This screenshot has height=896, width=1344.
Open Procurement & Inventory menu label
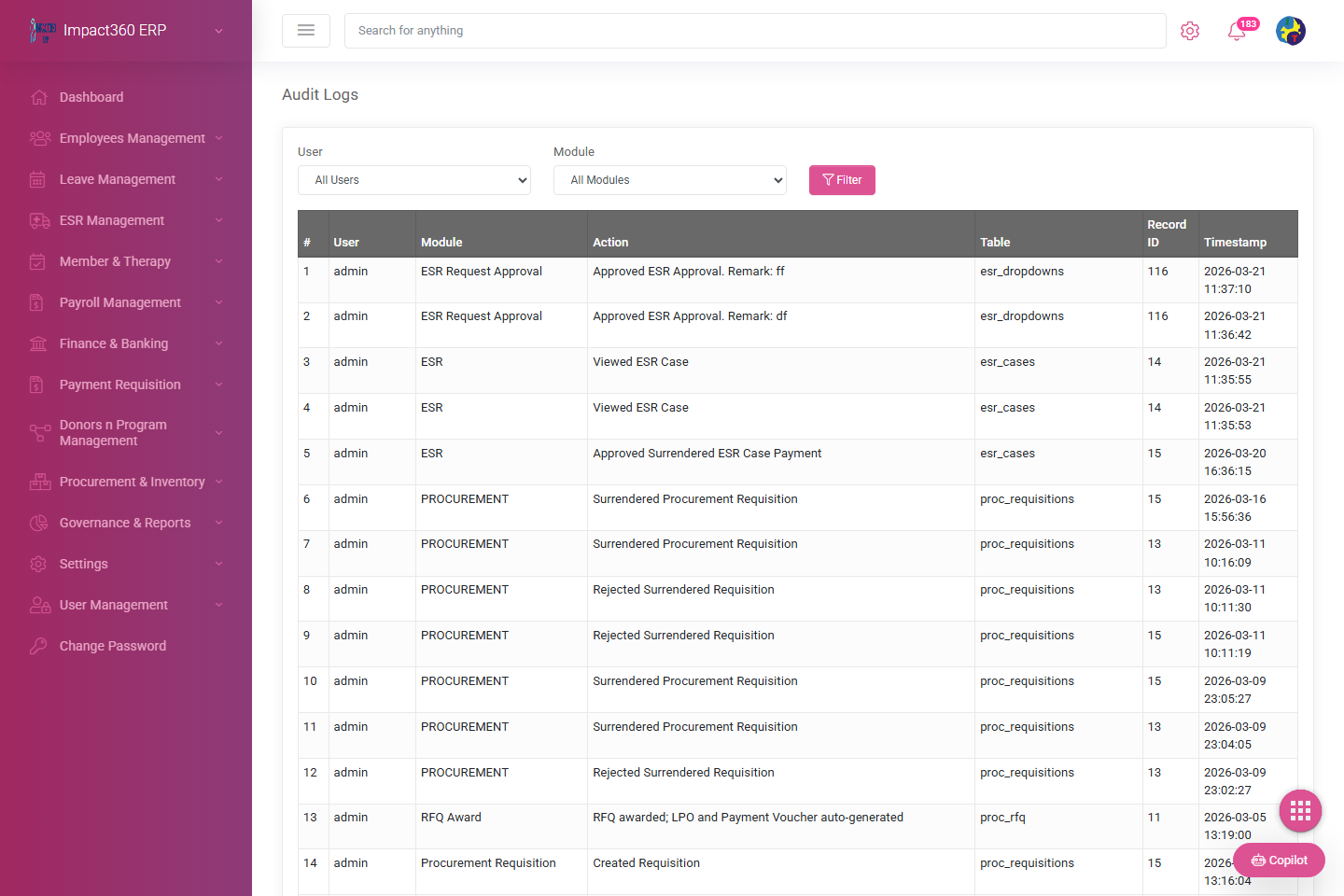pyautogui.click(x=133, y=482)
